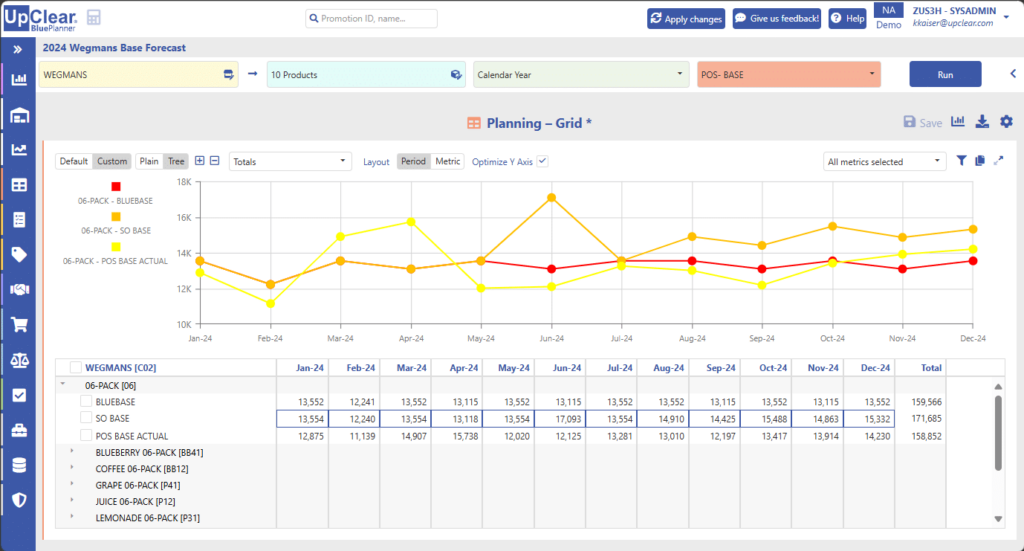Click the product picker icon in 10 Products field
The height and width of the screenshot is (551, 1024).
pos(456,74)
